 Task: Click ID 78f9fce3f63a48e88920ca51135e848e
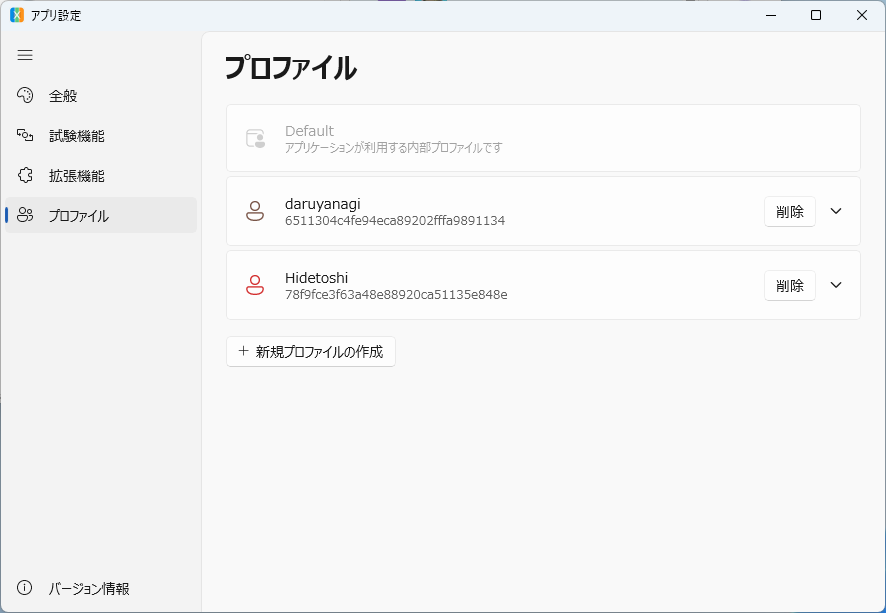point(396,294)
